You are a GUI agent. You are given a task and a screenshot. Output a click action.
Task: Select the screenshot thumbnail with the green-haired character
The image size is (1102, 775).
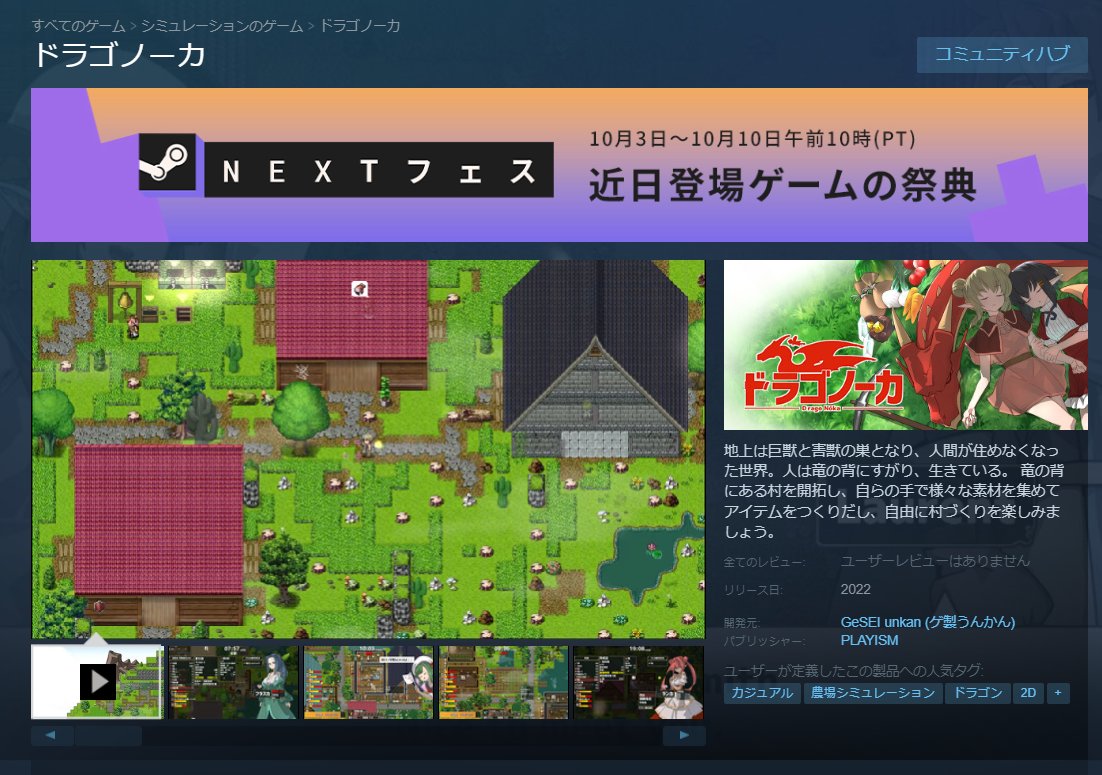point(368,682)
